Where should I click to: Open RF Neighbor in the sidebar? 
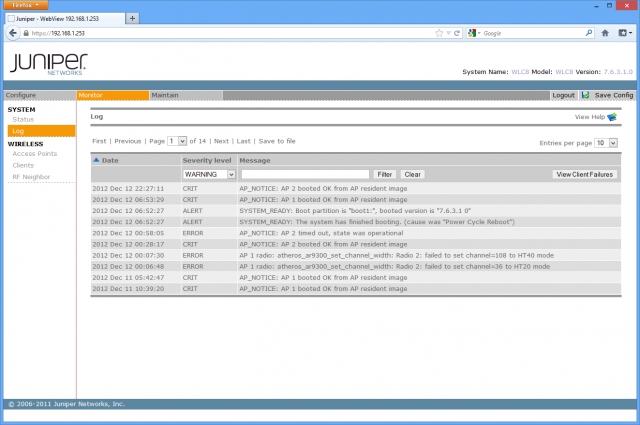(x=31, y=177)
